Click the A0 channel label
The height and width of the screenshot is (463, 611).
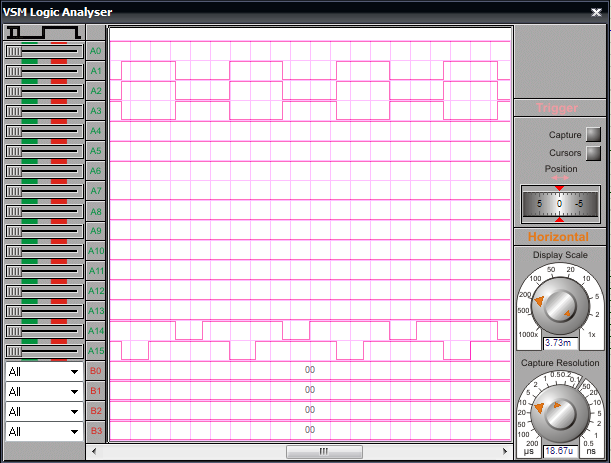(x=96, y=50)
